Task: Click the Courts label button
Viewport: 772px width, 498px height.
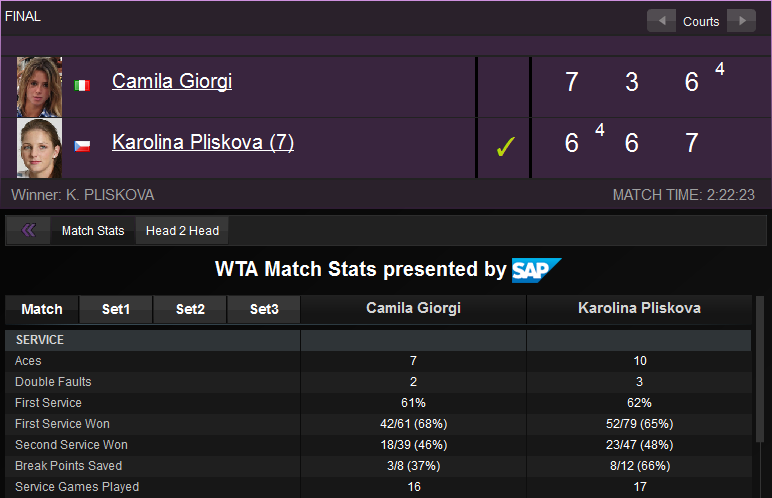Action: point(701,21)
